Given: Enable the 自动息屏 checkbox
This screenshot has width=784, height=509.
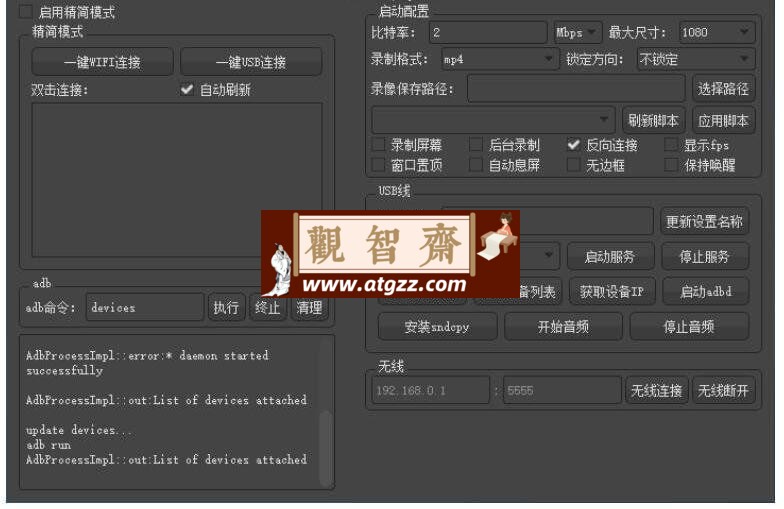Looking at the screenshot, I should click(x=476, y=165).
